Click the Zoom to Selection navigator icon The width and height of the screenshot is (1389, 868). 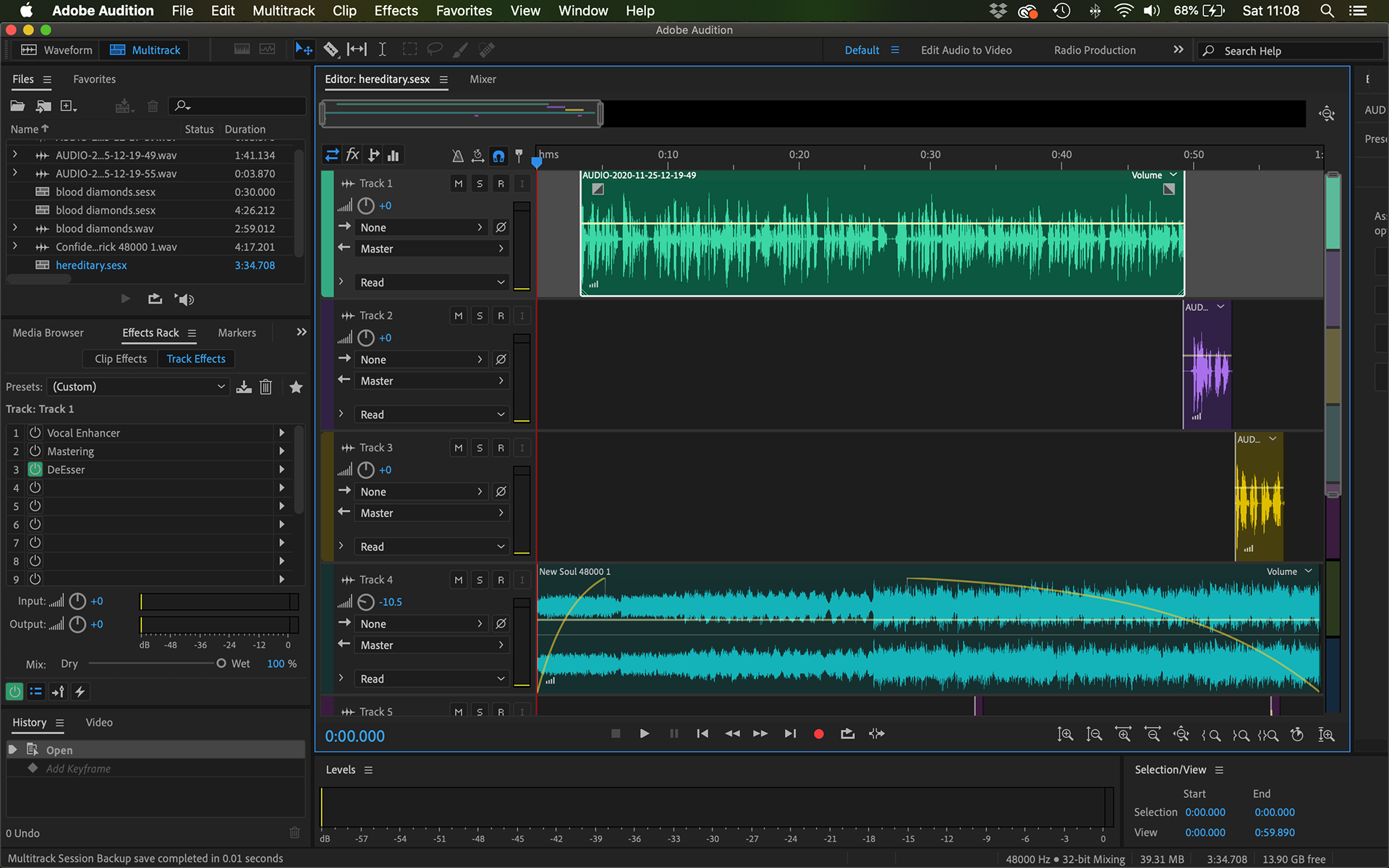1327,114
